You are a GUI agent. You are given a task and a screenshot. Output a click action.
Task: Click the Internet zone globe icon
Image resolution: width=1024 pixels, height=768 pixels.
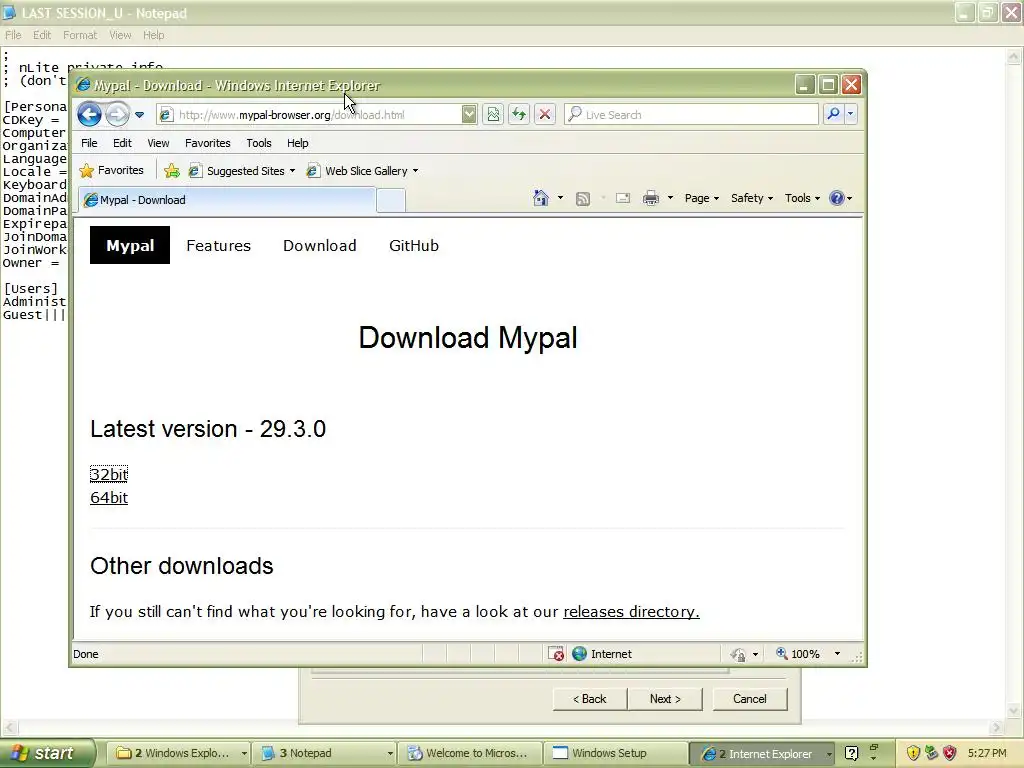pos(579,654)
